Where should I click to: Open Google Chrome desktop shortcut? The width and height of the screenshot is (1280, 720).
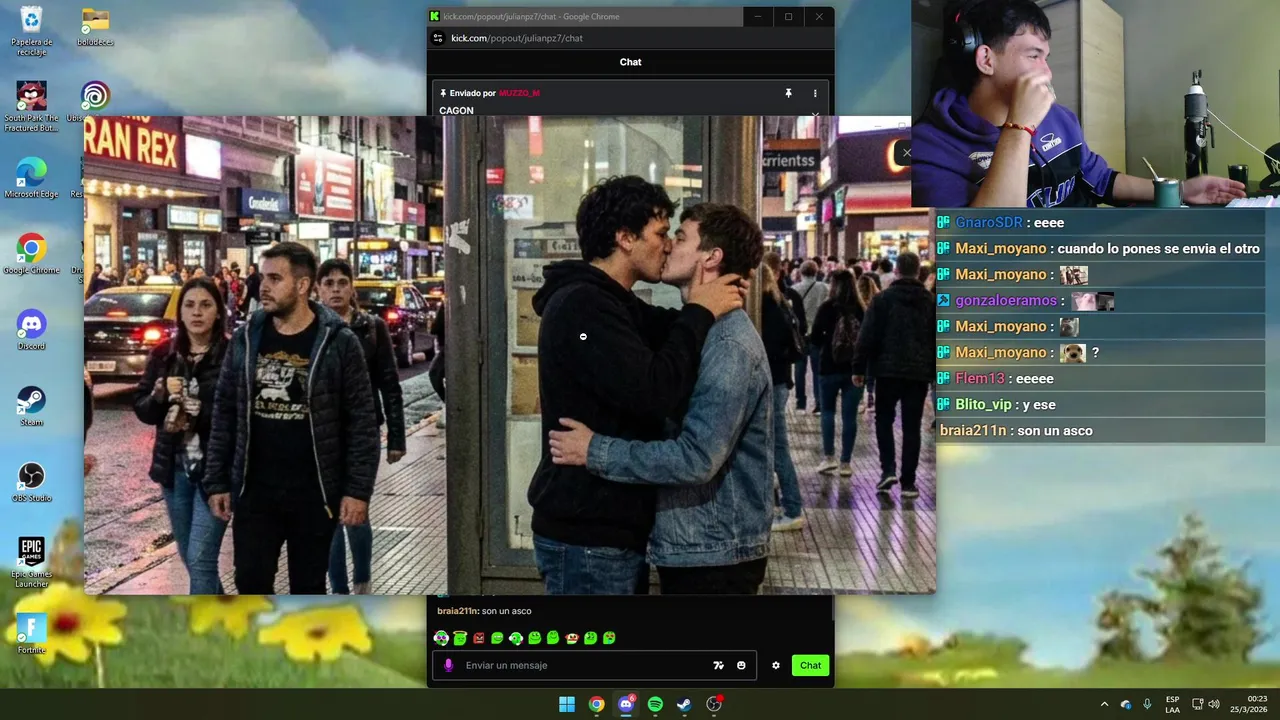tap(31, 254)
